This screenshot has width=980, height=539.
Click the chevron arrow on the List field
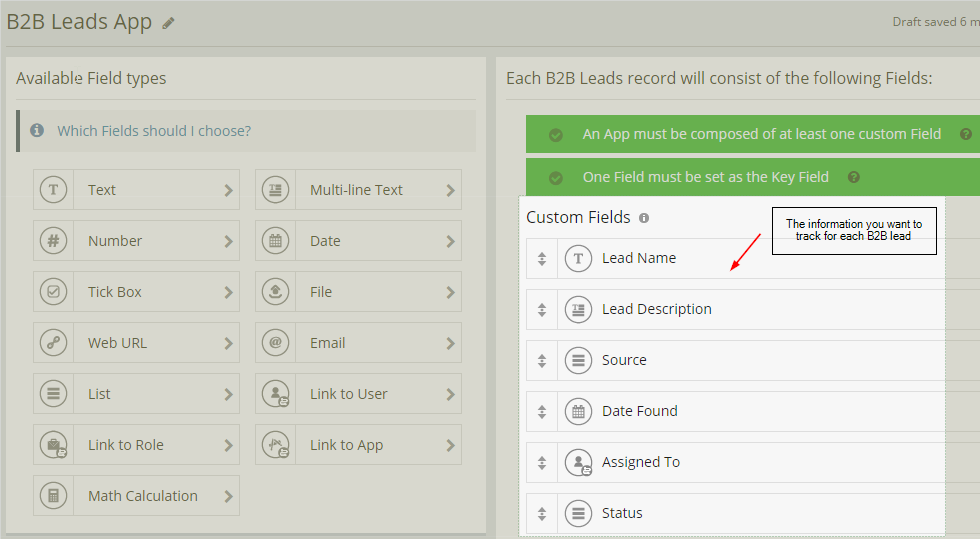pos(228,394)
